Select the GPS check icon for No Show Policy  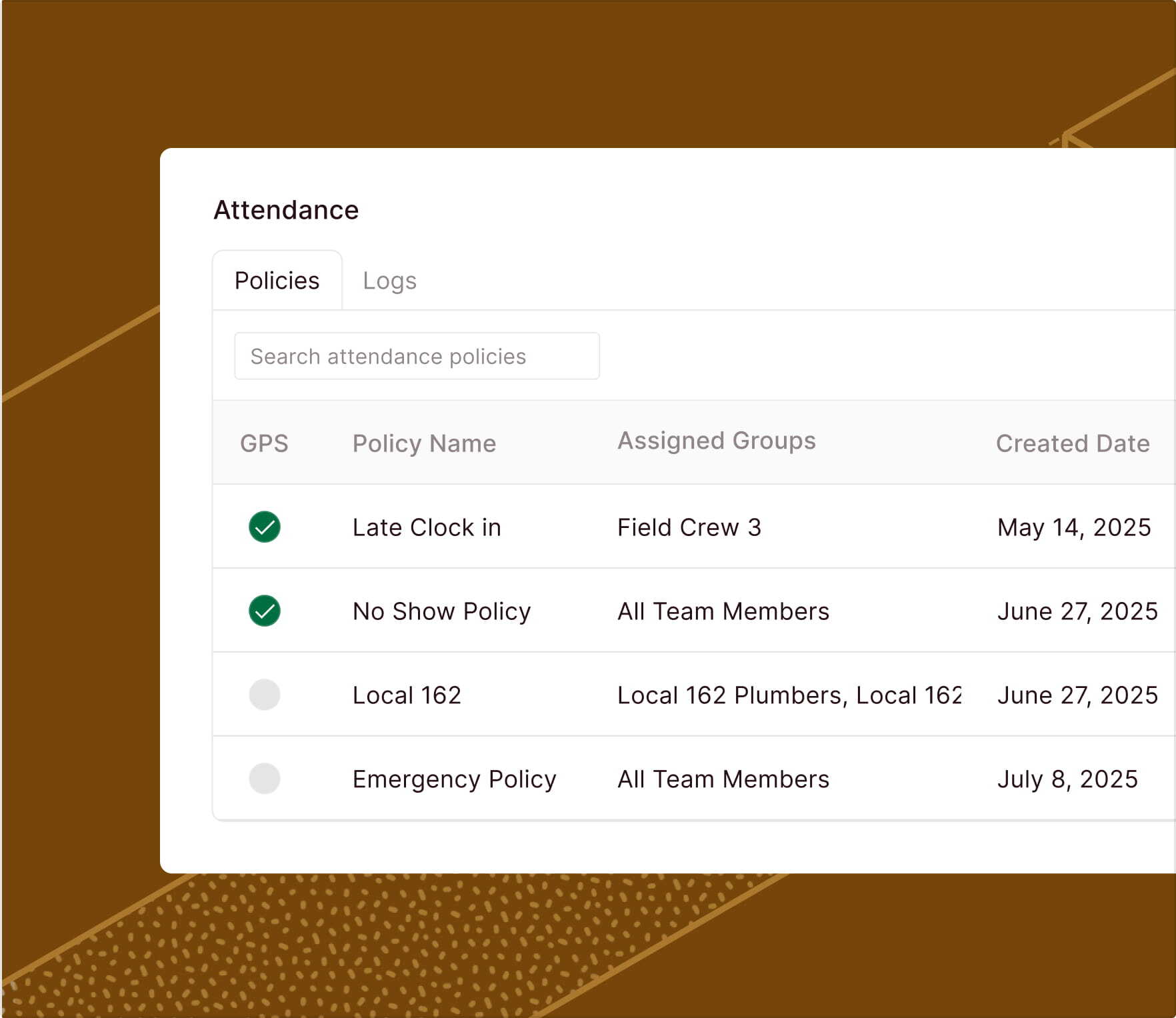(x=264, y=611)
